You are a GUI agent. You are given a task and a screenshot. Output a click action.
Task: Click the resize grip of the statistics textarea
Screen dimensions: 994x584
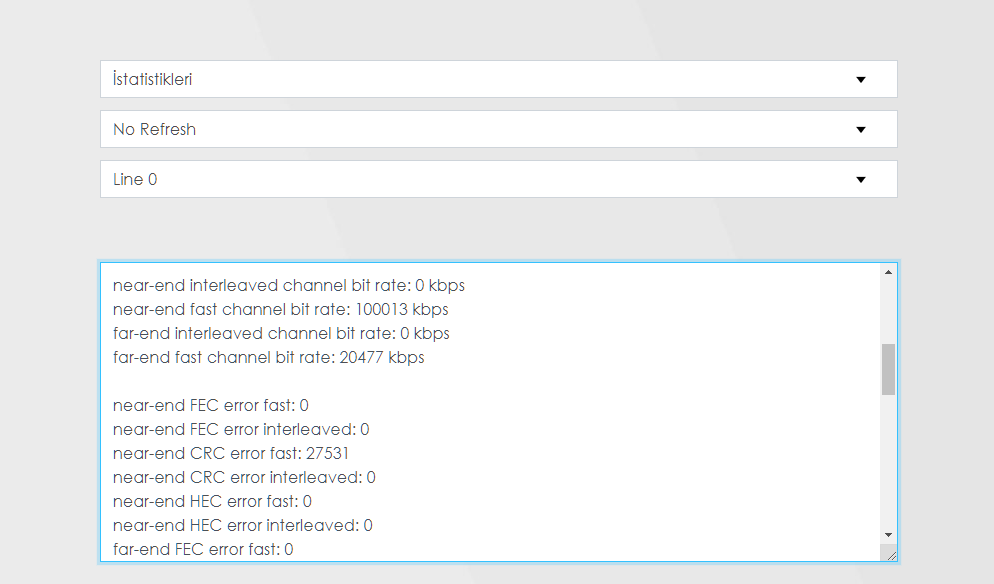coord(891,555)
